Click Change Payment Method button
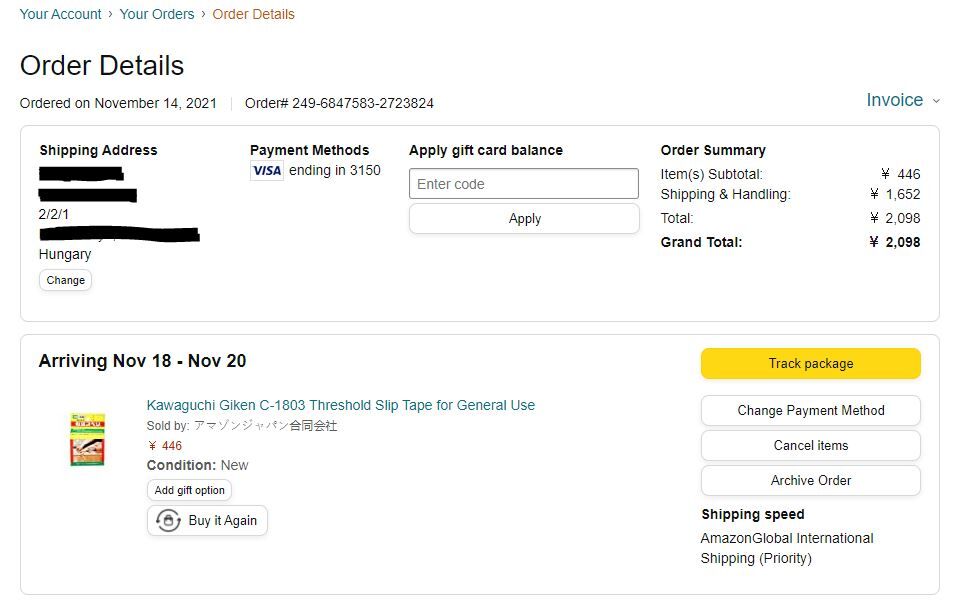972x603 pixels. coord(810,410)
